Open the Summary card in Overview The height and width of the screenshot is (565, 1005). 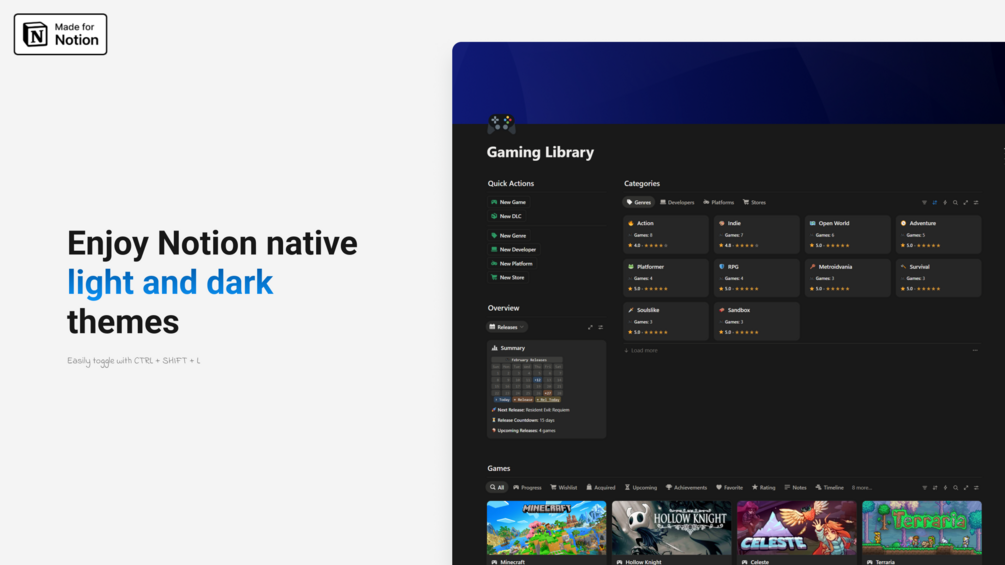point(546,389)
